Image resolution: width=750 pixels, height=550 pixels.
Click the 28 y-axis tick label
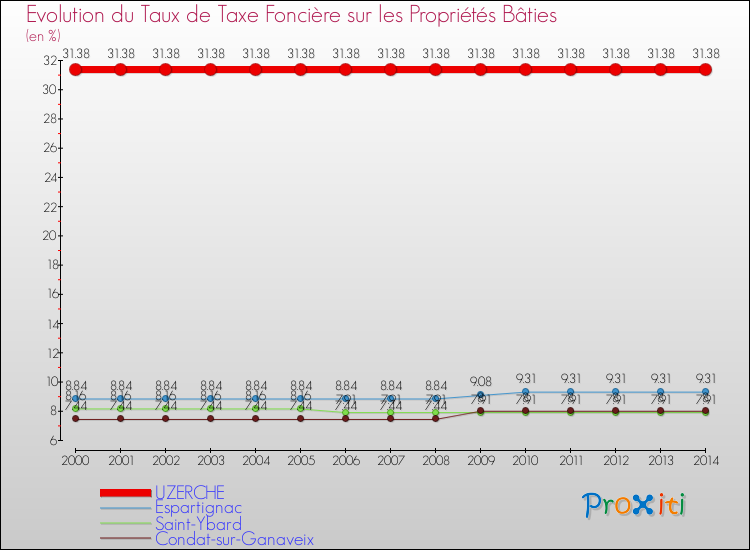pyautogui.click(x=50, y=119)
